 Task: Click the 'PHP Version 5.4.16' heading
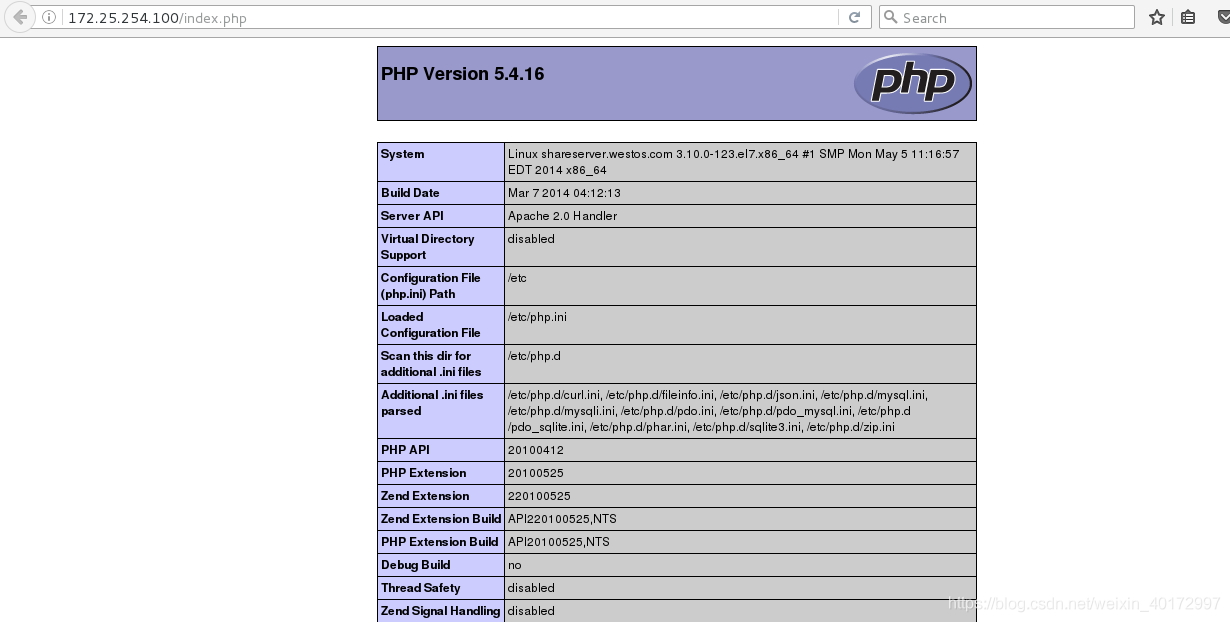pyautogui.click(x=462, y=74)
